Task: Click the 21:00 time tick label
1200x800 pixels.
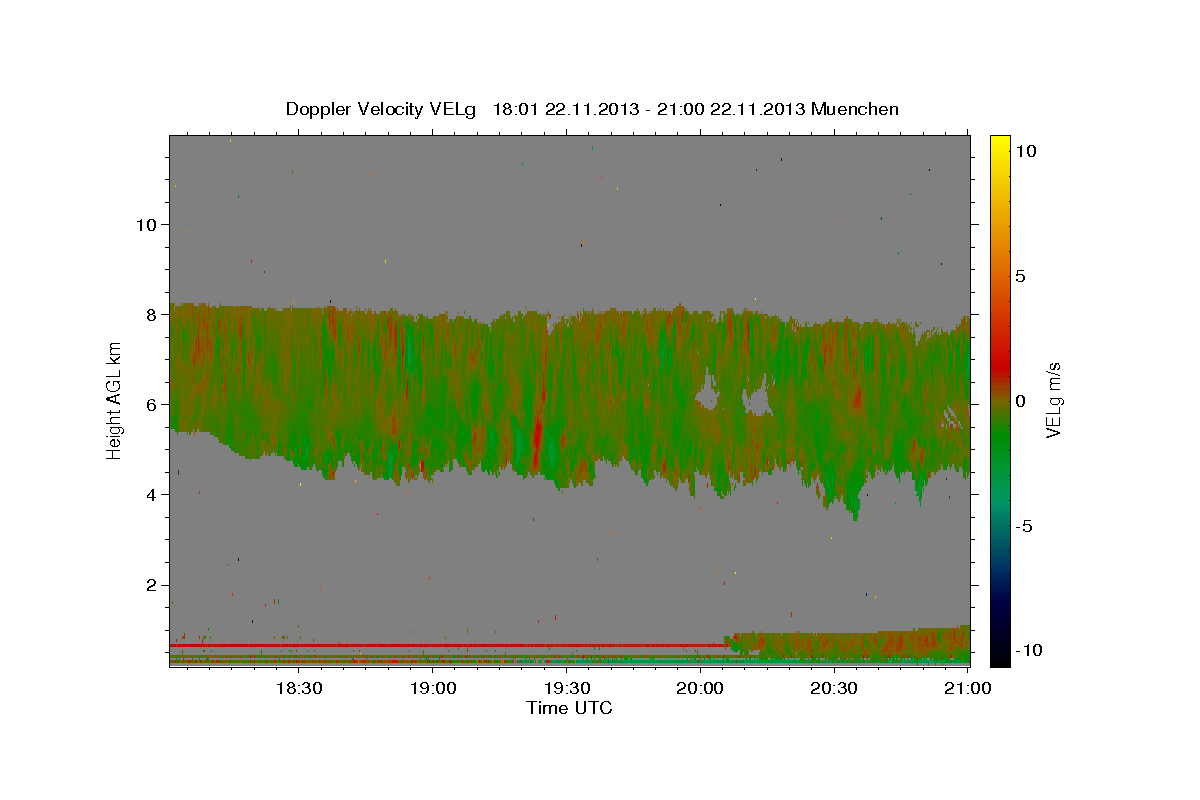Action: click(x=967, y=689)
